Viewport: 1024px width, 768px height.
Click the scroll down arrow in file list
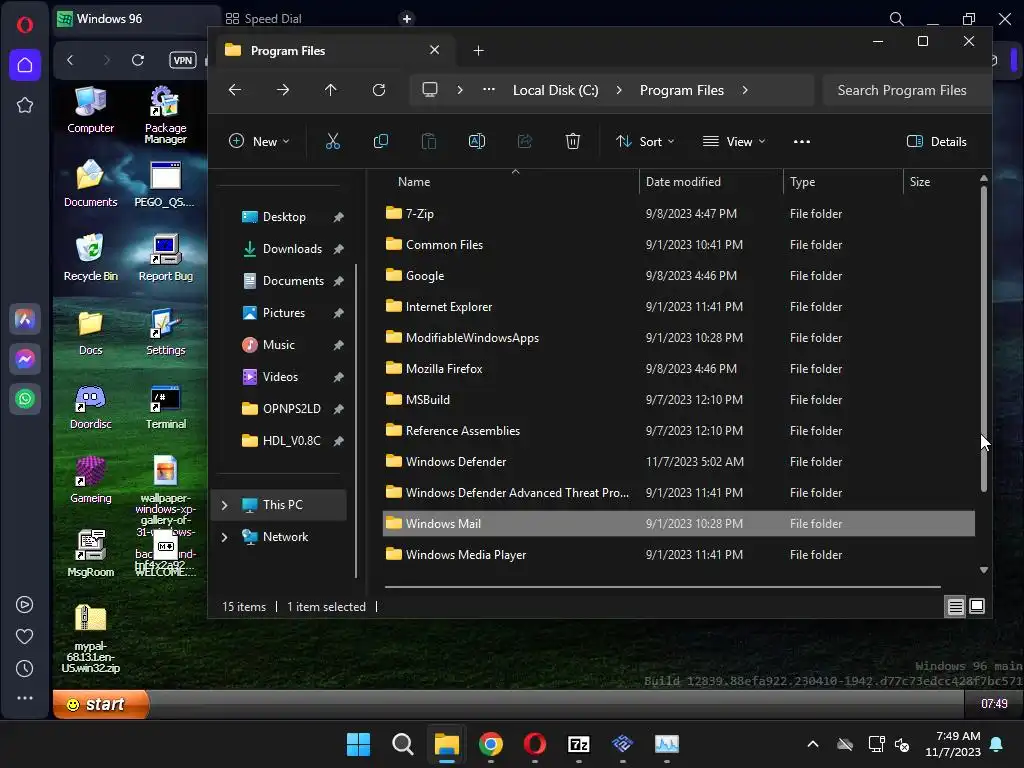click(984, 570)
